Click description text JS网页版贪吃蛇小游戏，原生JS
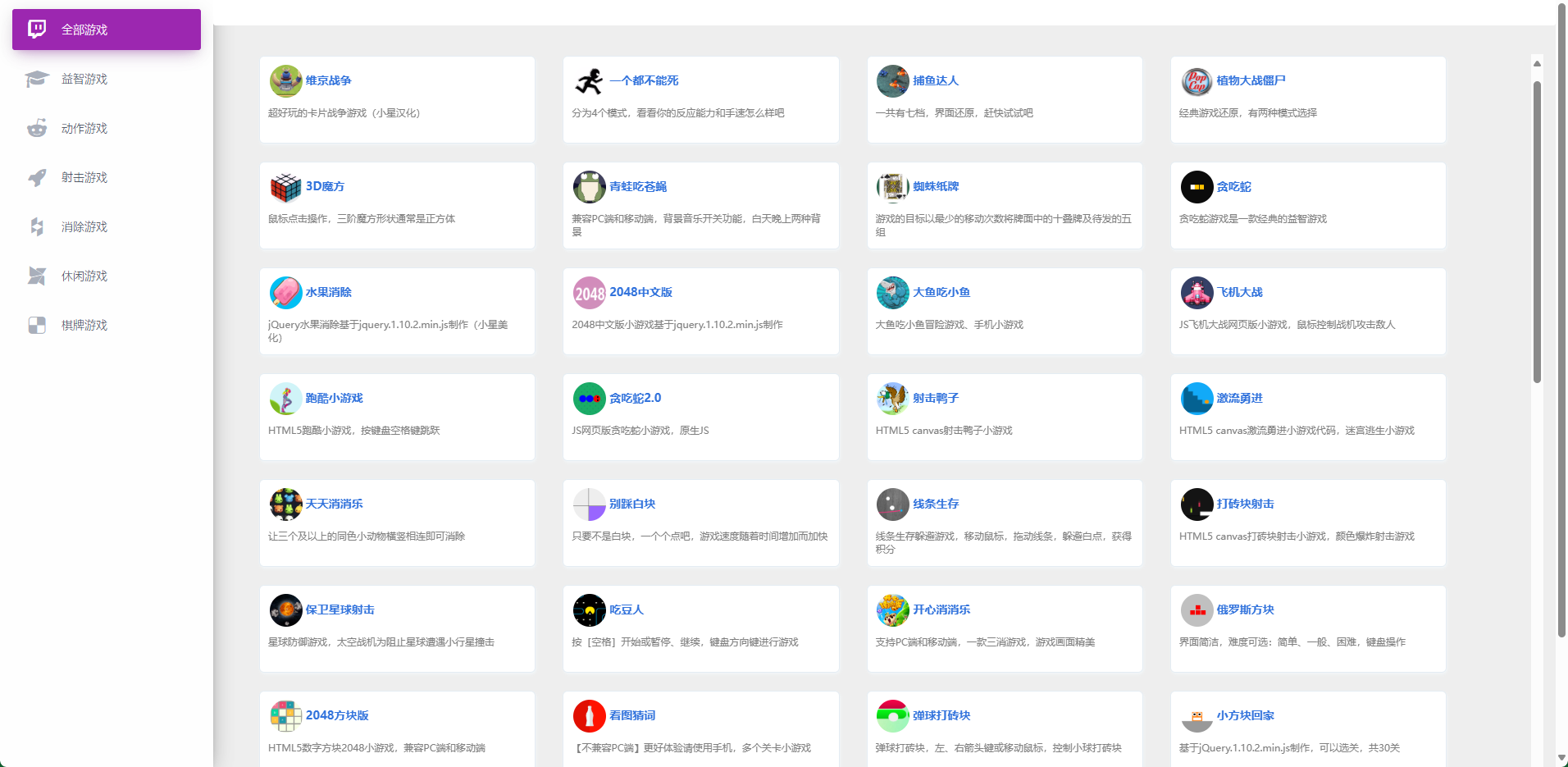The image size is (1568, 767). click(640, 431)
